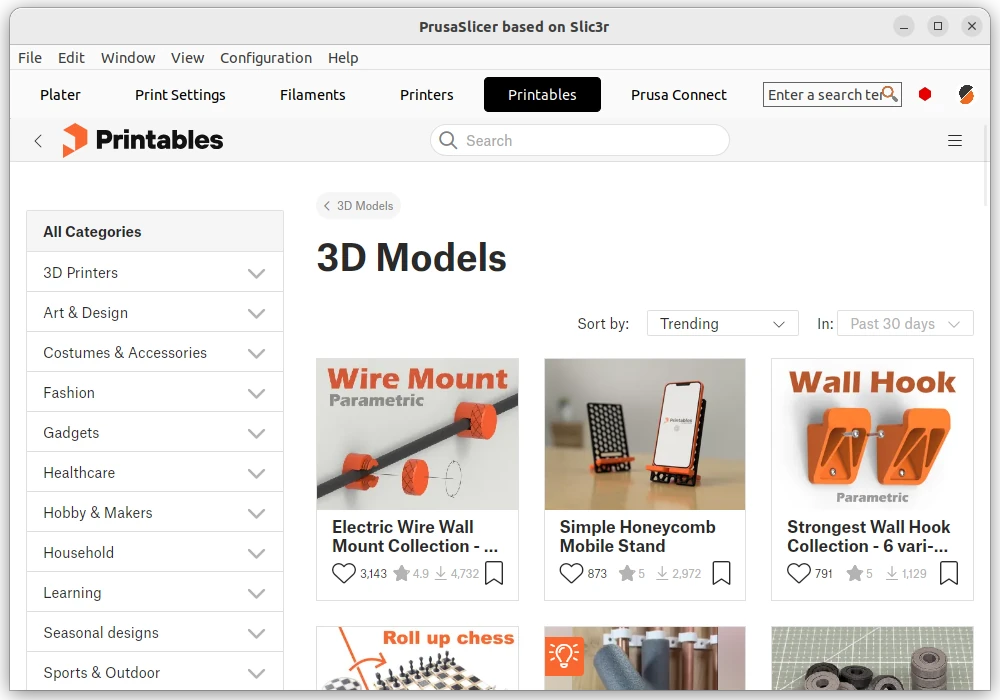Click the Printables Search field
This screenshot has height=700, width=1000.
[580, 140]
